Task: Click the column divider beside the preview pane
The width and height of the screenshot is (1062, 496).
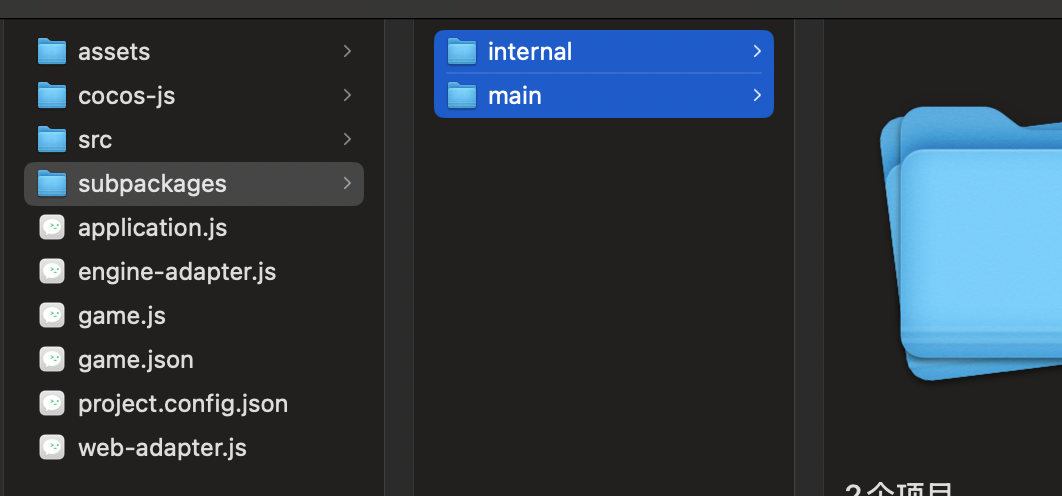Action: 809,250
